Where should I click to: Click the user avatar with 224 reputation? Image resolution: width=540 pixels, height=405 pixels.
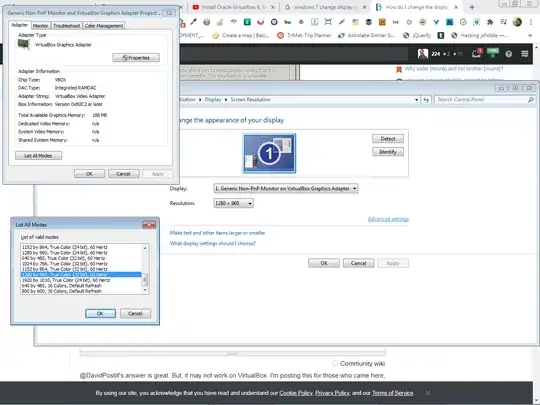(423, 54)
